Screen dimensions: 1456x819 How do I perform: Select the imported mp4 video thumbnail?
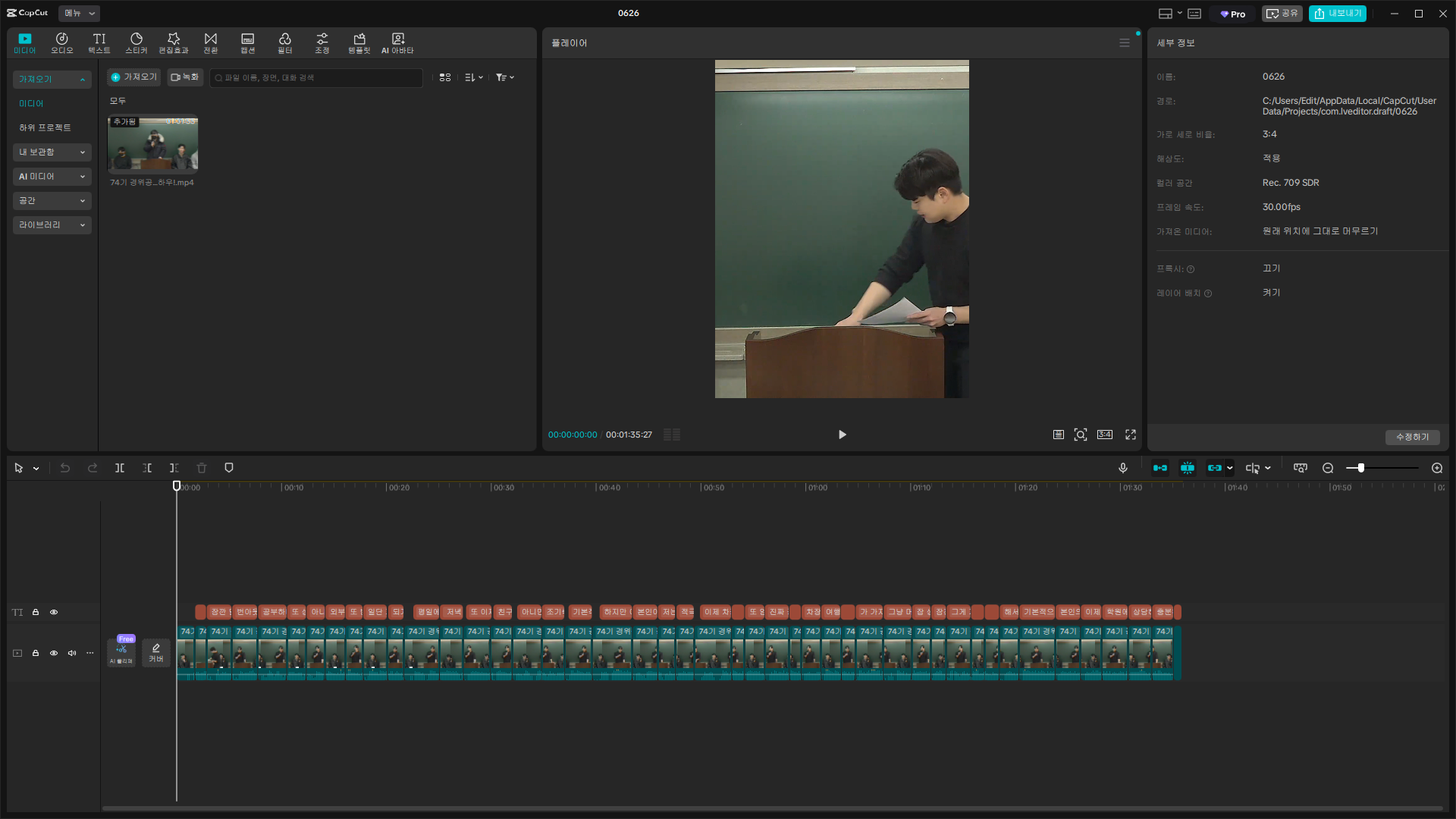point(152,144)
